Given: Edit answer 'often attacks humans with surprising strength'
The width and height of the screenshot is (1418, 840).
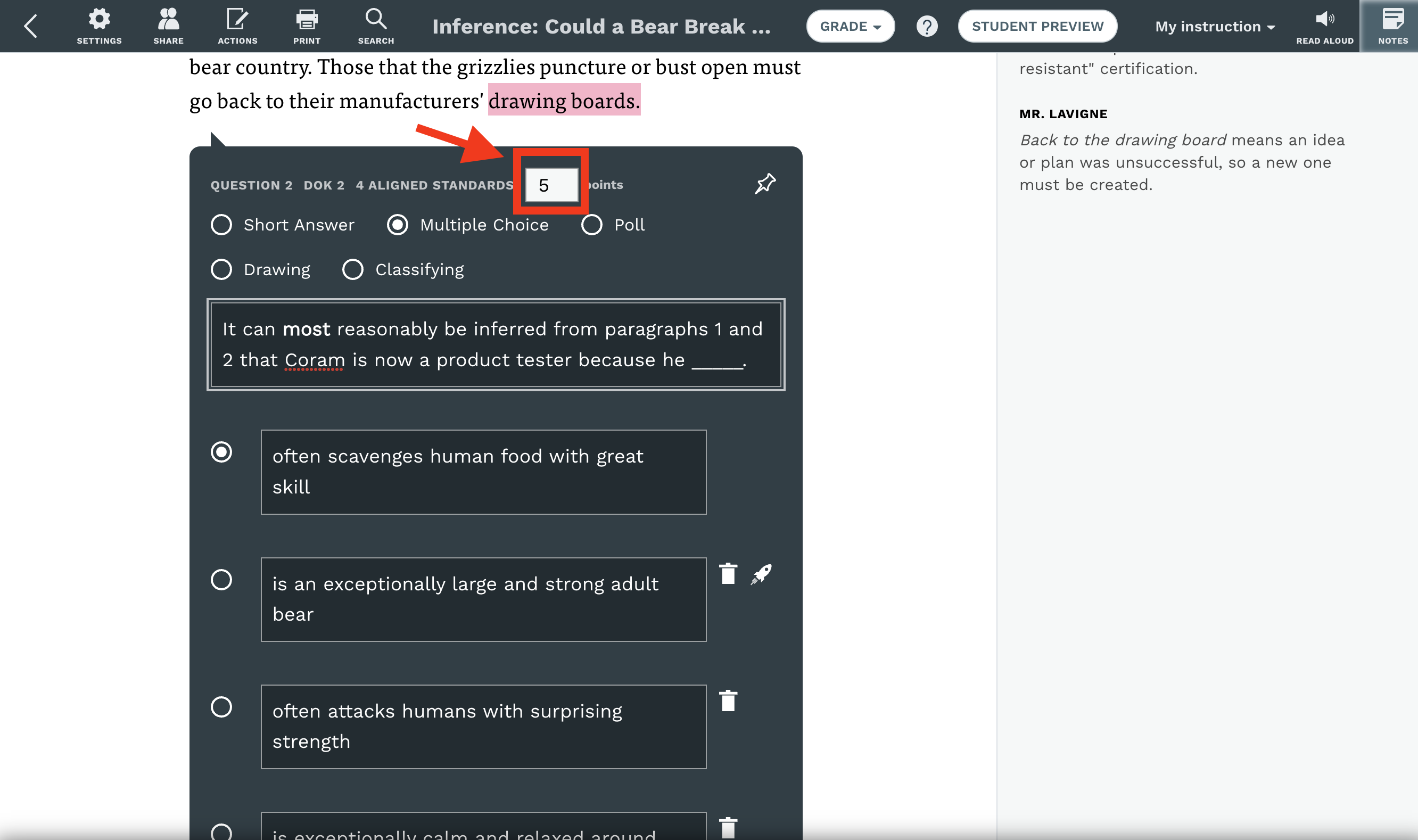Looking at the screenshot, I should pos(483,727).
